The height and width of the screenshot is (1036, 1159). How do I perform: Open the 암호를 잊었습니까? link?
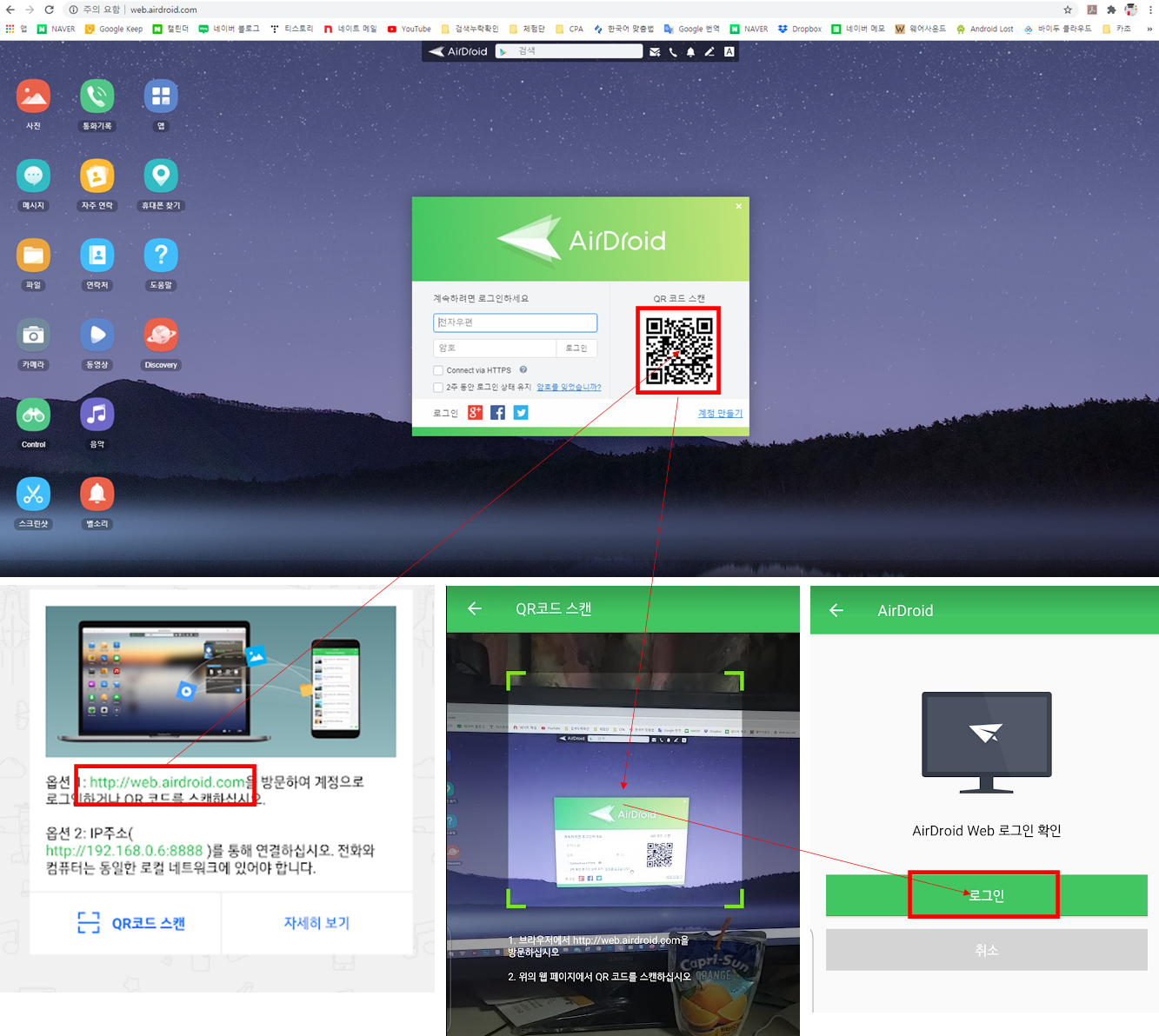[569, 388]
